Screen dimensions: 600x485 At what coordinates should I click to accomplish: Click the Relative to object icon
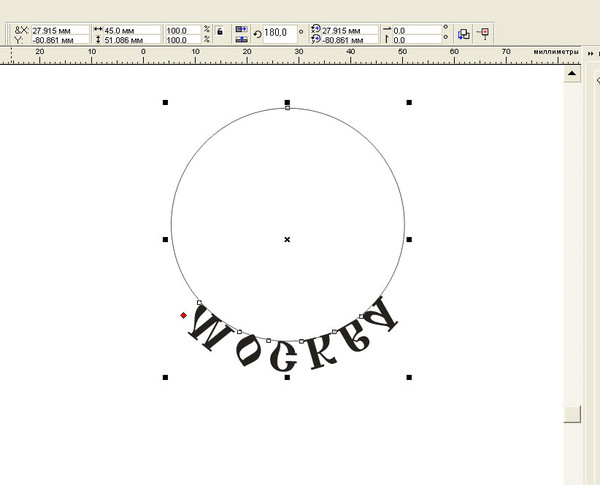pyautogui.click(x=484, y=34)
